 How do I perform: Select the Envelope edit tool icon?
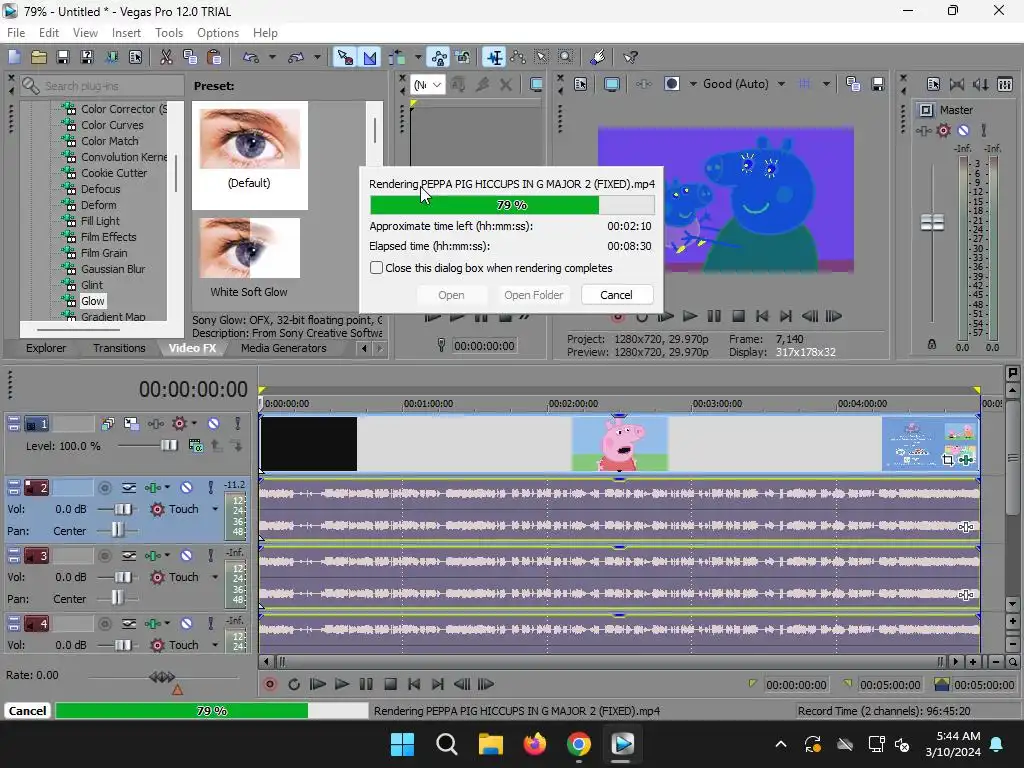[x=518, y=57]
